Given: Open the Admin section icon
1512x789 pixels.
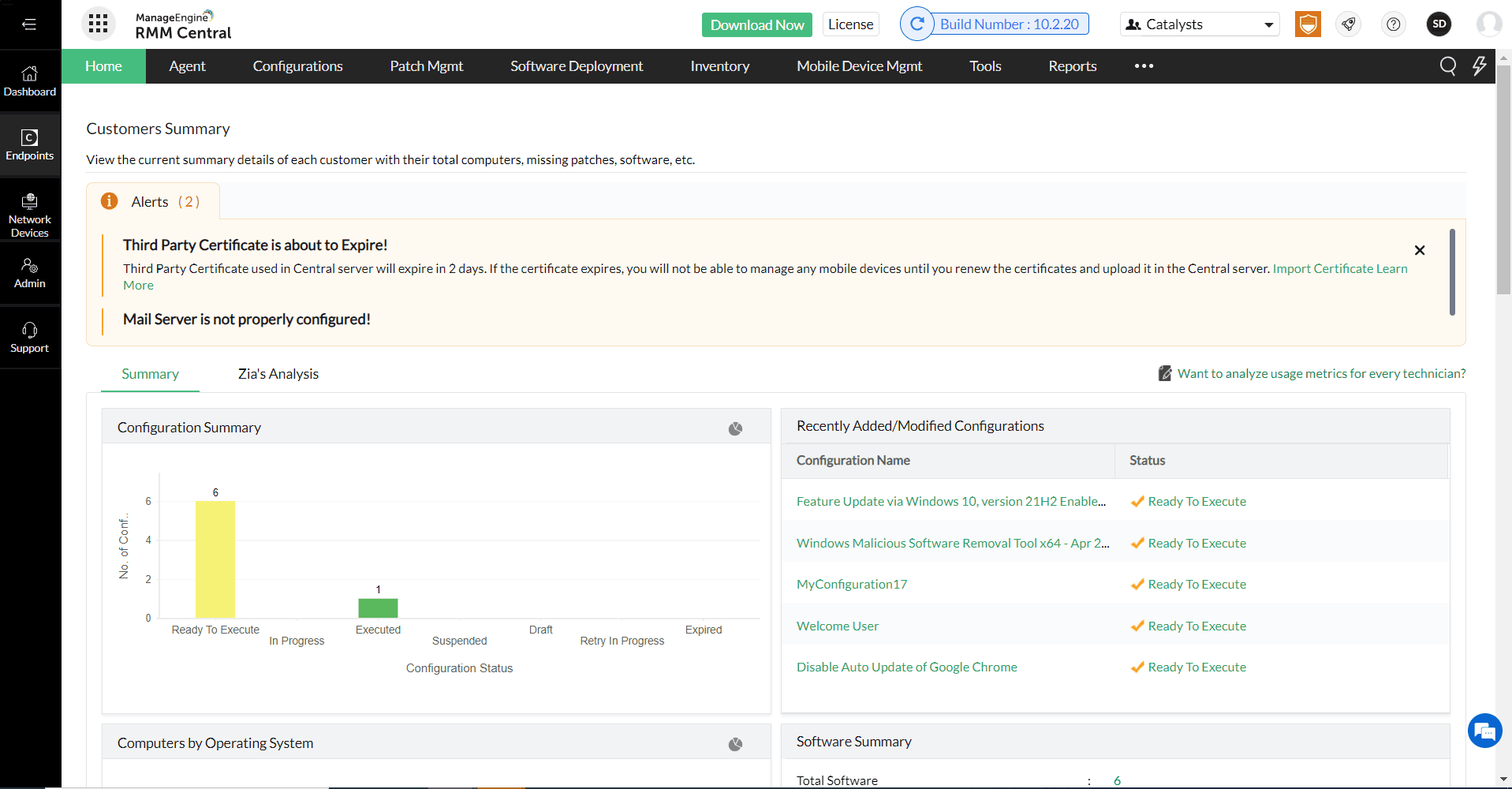Looking at the screenshot, I should pos(30,271).
